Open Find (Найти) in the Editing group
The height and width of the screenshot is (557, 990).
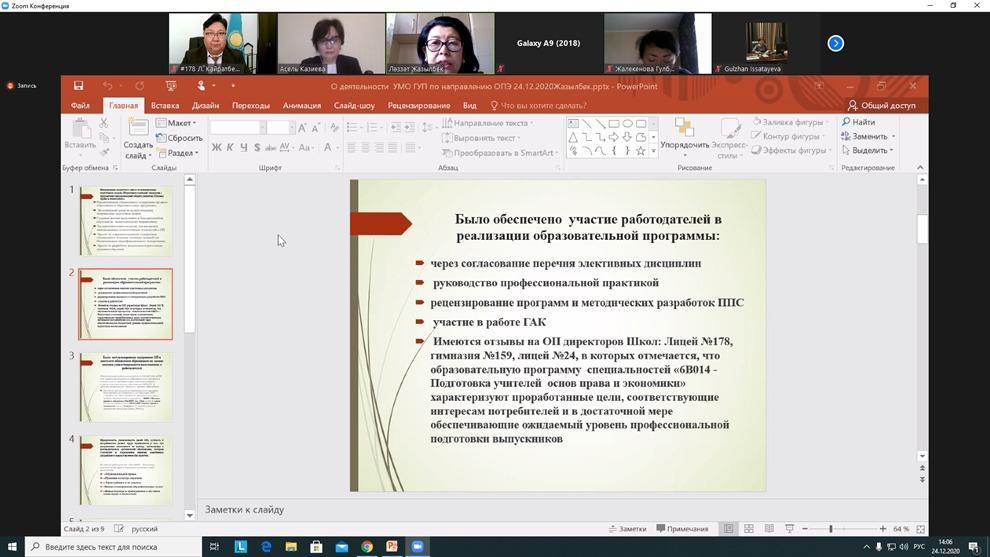coord(858,122)
